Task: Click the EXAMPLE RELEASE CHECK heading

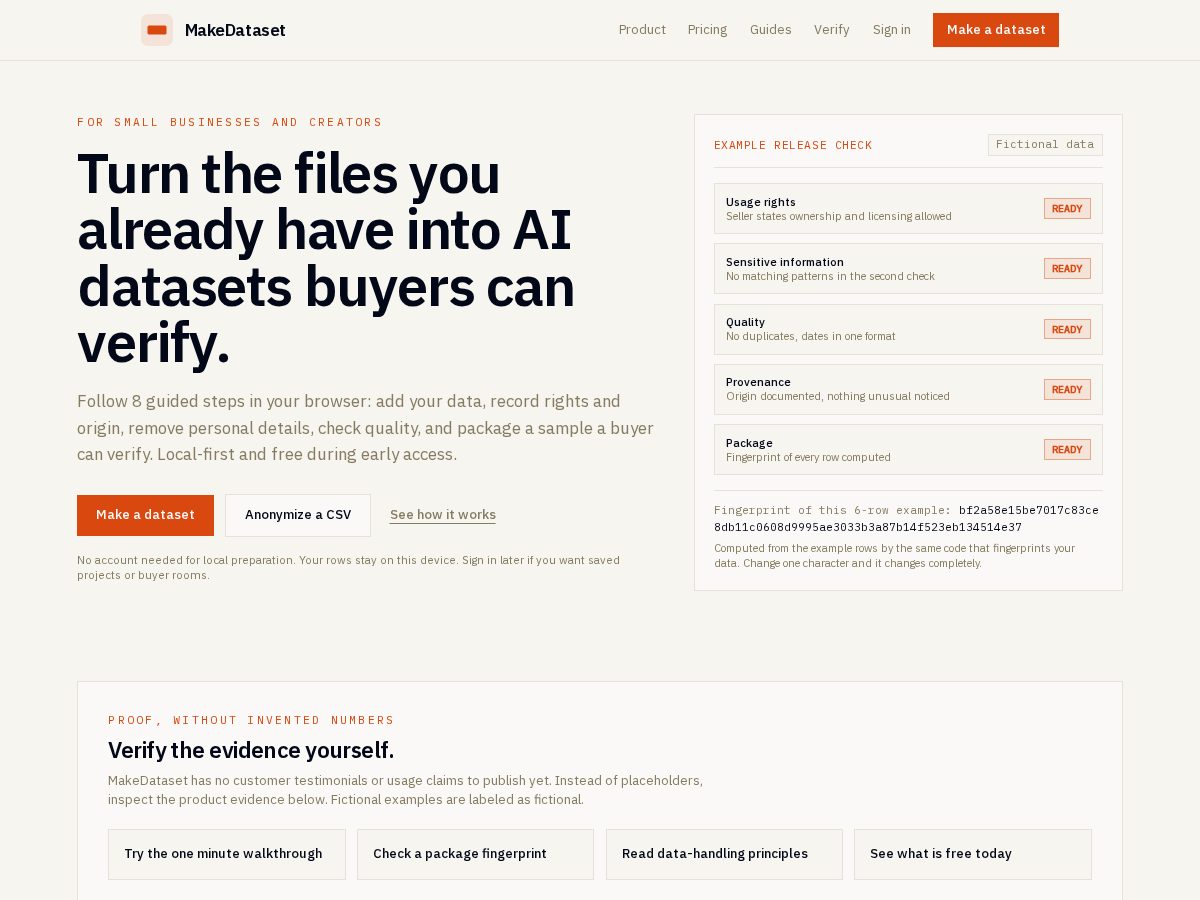Action: [793, 145]
